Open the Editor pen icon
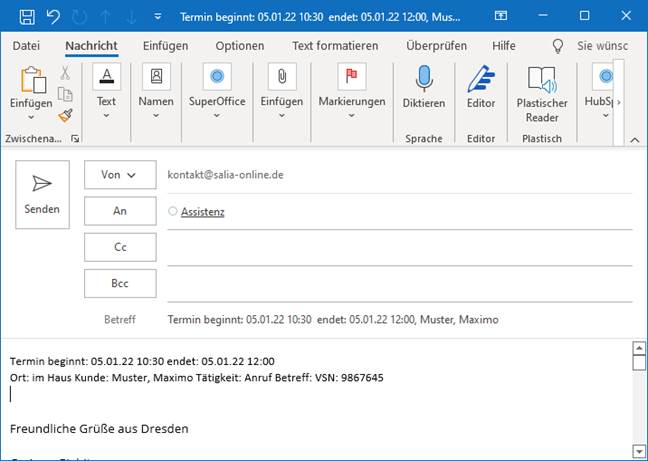648x461 pixels. click(x=481, y=78)
